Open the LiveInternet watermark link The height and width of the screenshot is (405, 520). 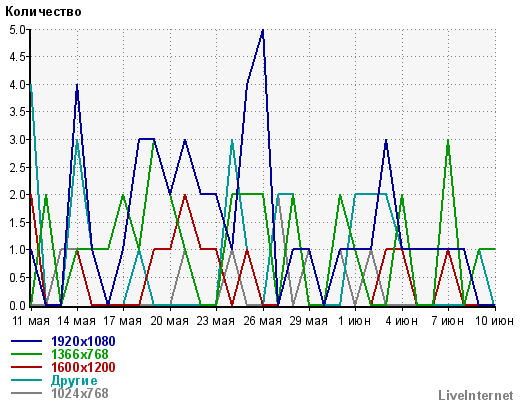tap(476, 396)
